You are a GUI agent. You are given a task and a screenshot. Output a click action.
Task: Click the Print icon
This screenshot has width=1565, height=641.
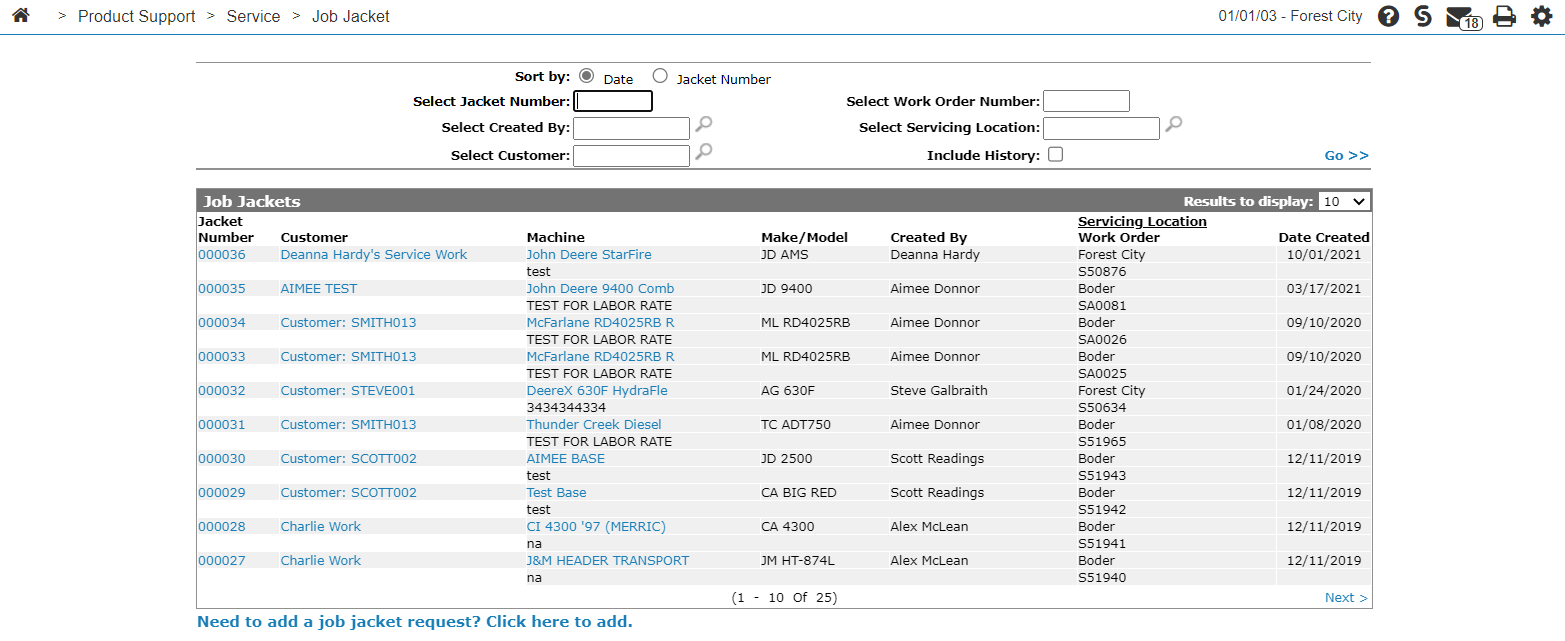1504,16
